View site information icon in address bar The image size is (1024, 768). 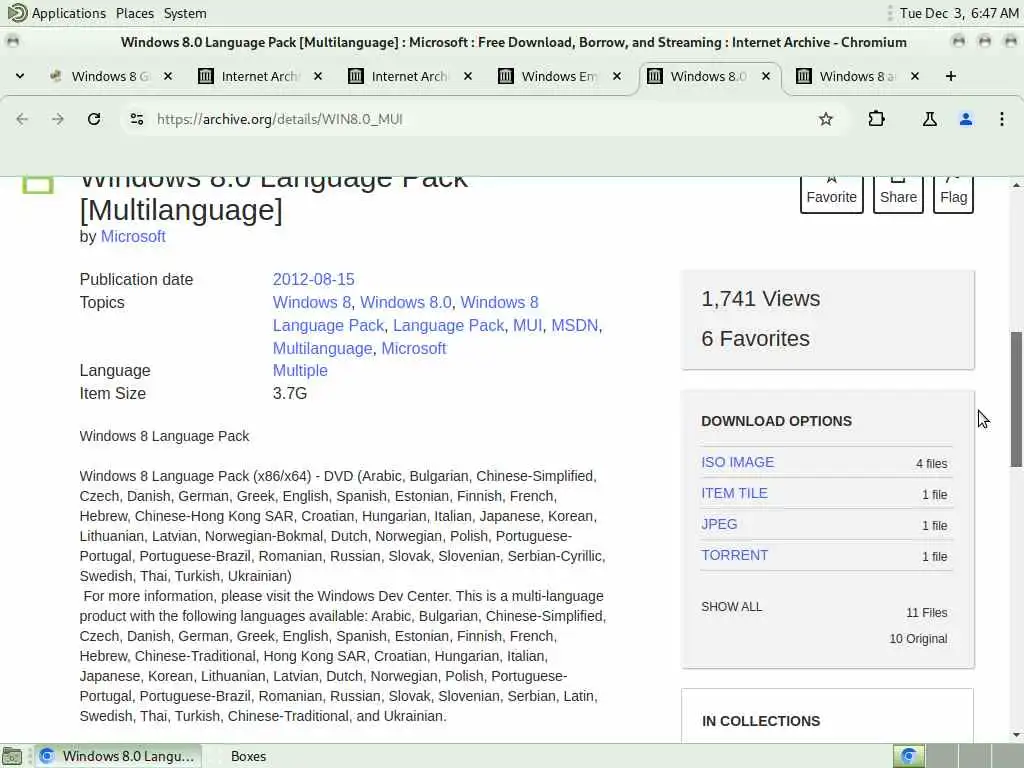coord(136,119)
